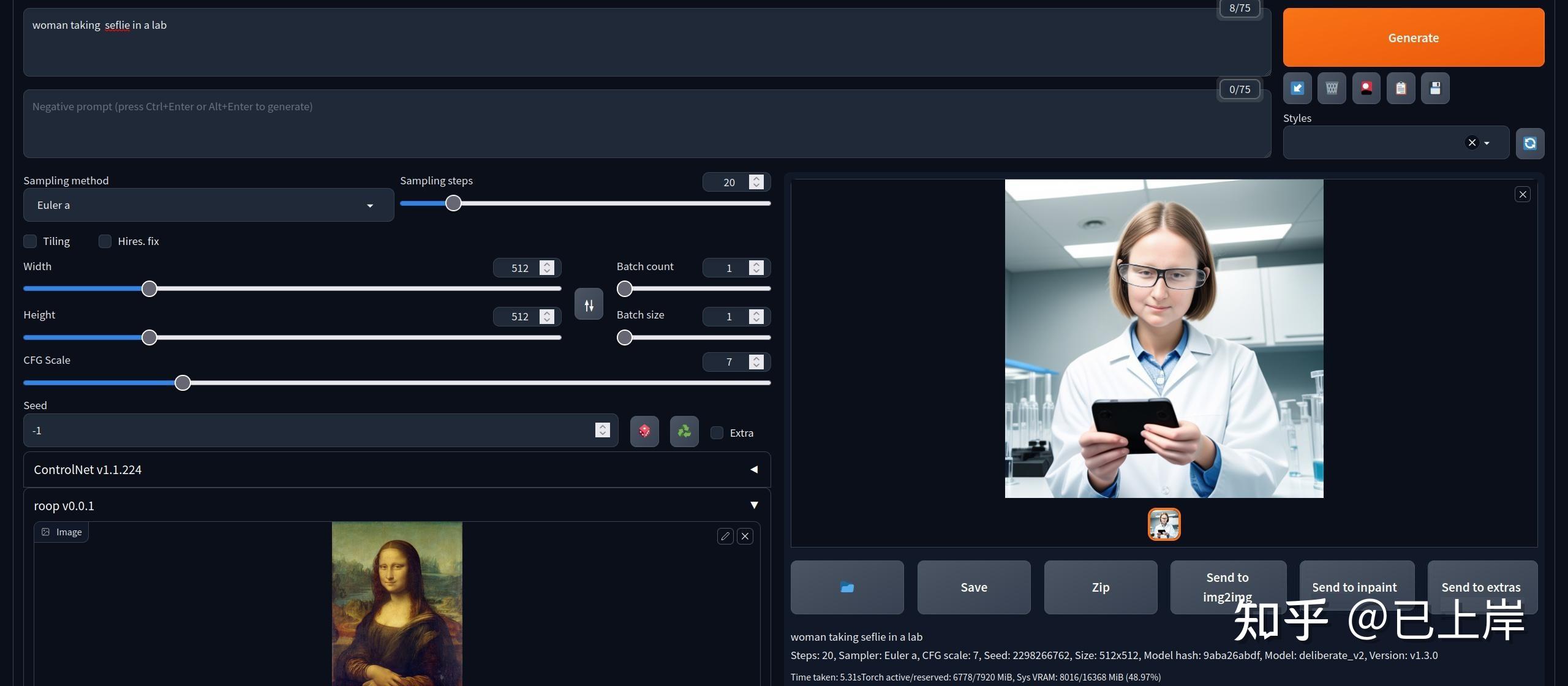Open output folder with folder icon

click(x=847, y=587)
